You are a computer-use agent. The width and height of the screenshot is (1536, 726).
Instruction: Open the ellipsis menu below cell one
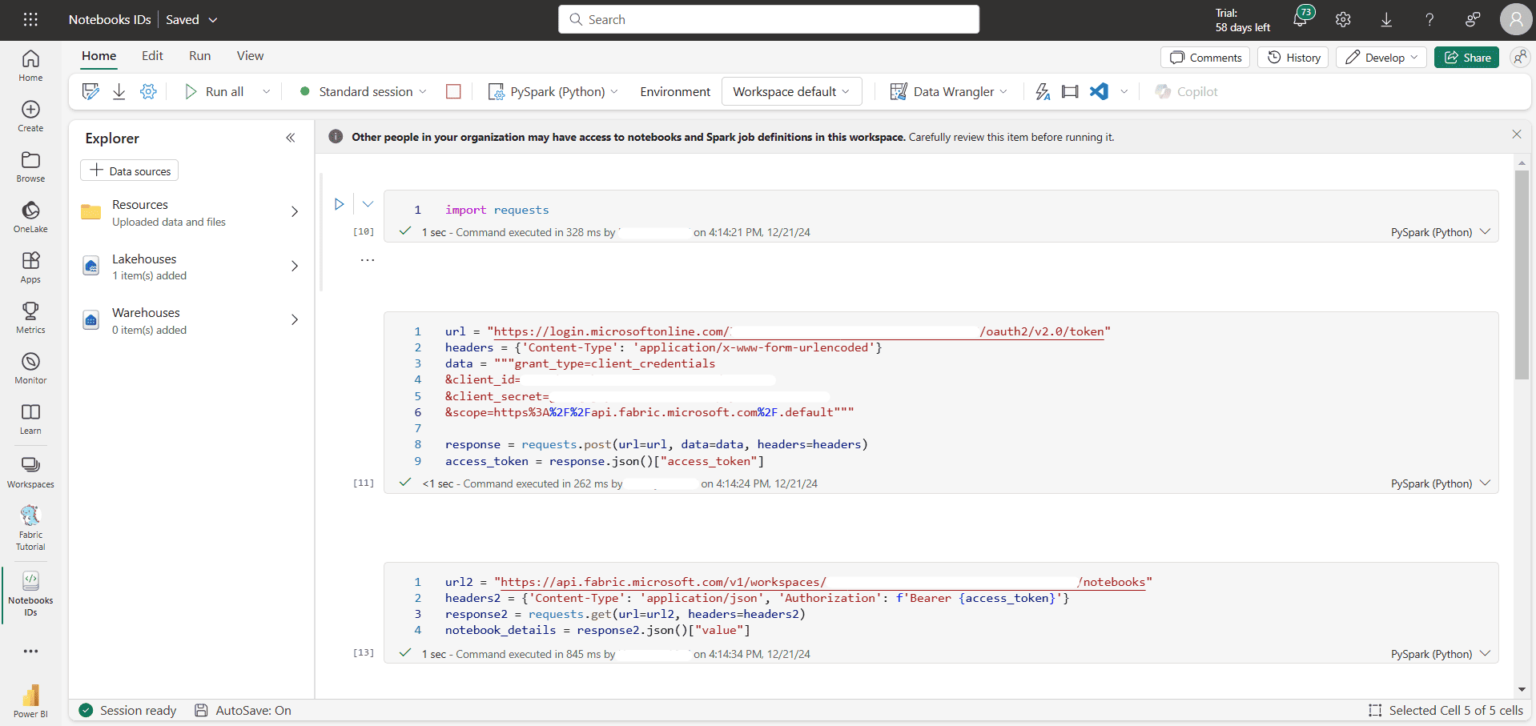point(367,260)
